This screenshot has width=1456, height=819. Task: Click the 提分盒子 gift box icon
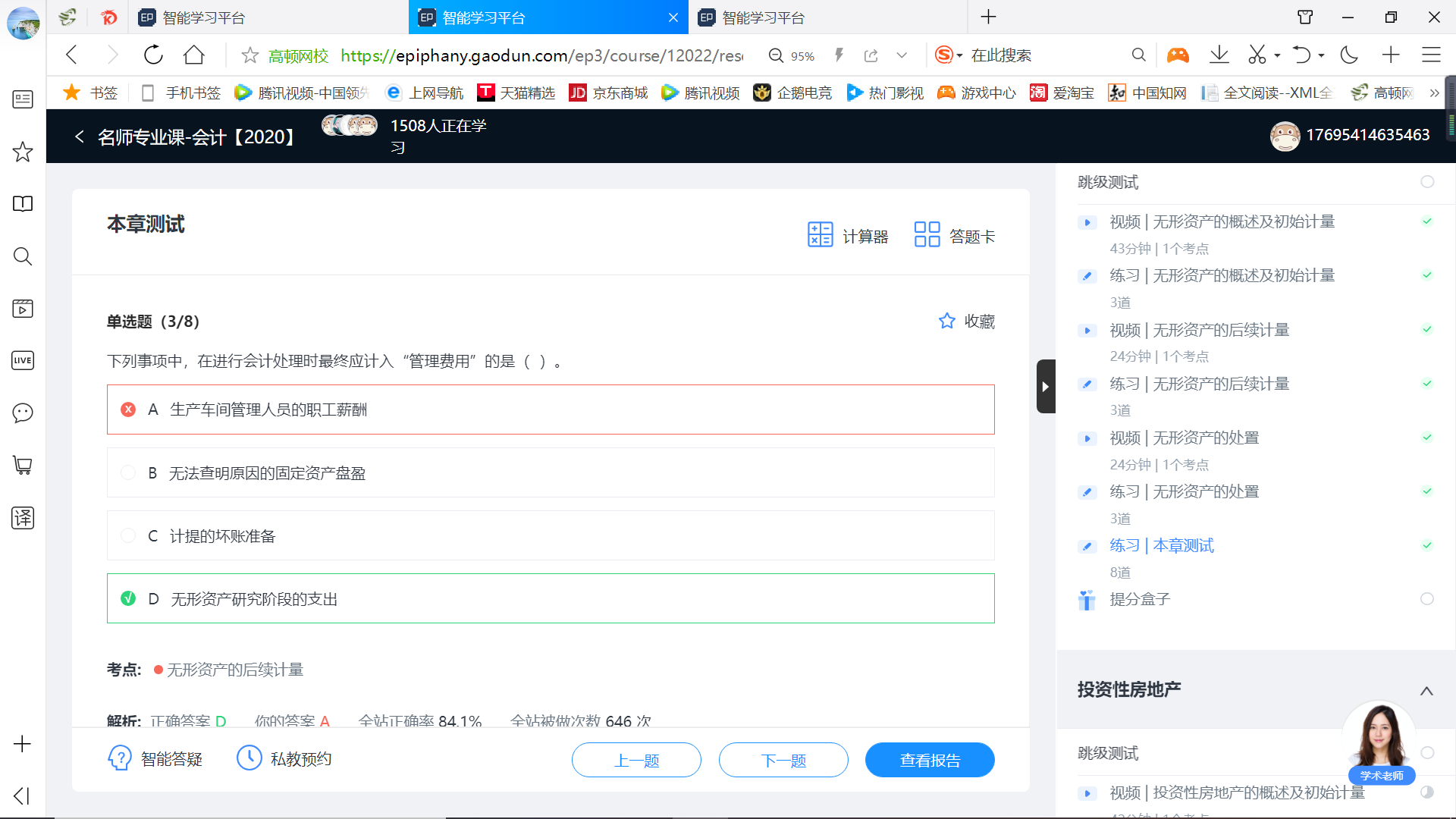tap(1087, 600)
